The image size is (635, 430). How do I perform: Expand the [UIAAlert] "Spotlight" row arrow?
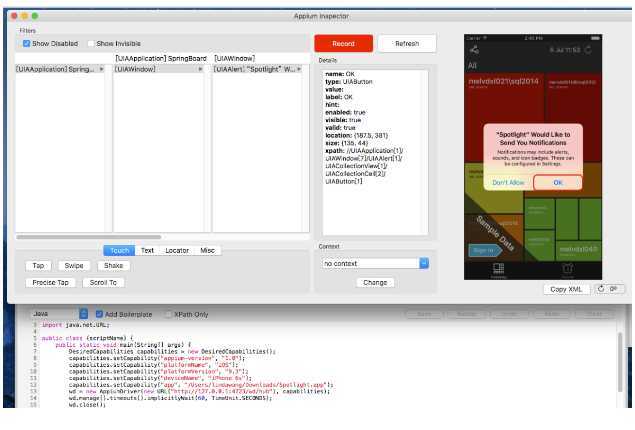coord(299,69)
